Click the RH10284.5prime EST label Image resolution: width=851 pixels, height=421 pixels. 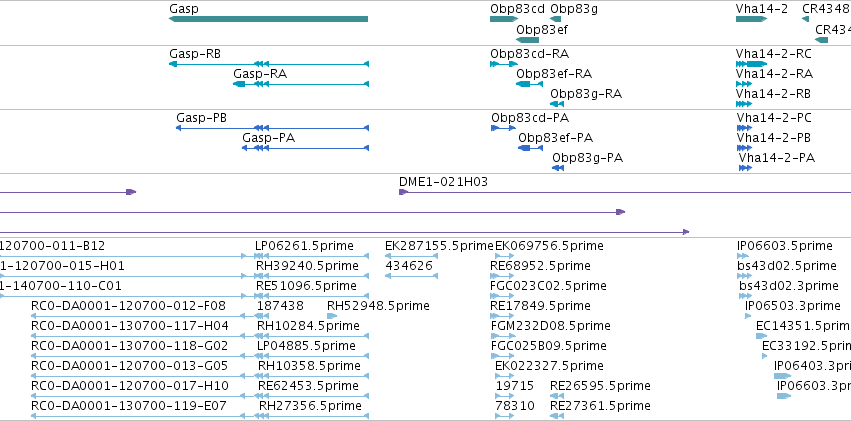(x=308, y=326)
